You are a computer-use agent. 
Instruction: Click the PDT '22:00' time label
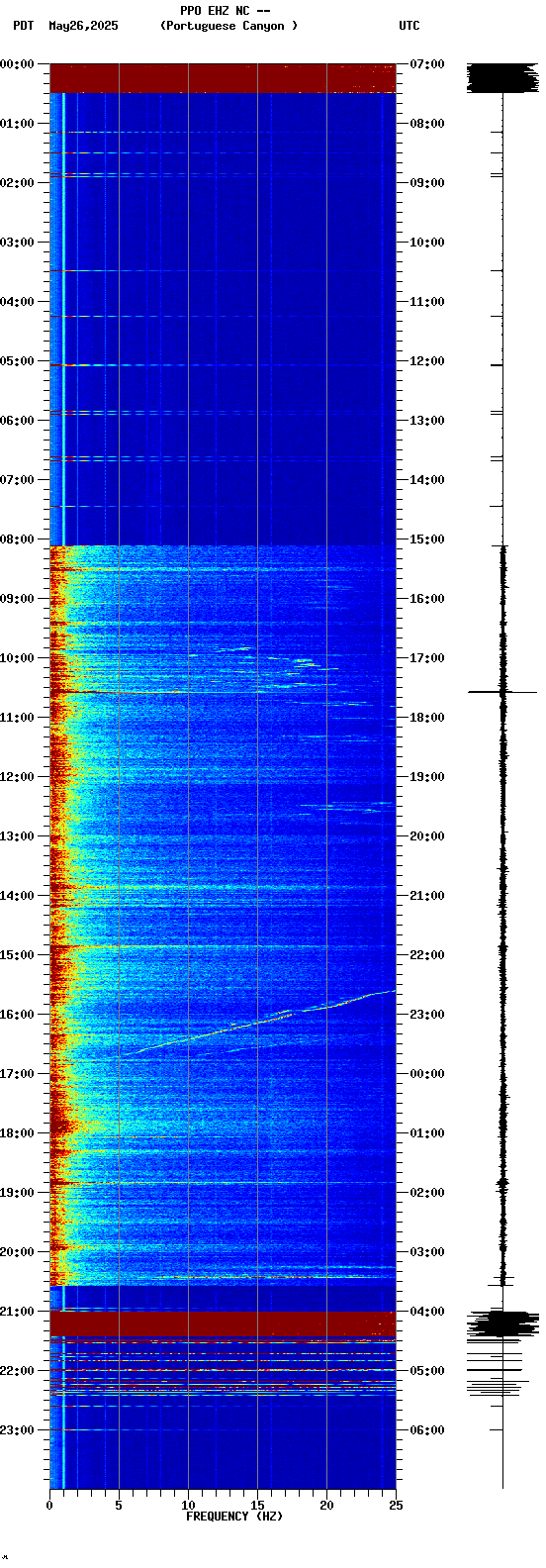[x=17, y=1371]
